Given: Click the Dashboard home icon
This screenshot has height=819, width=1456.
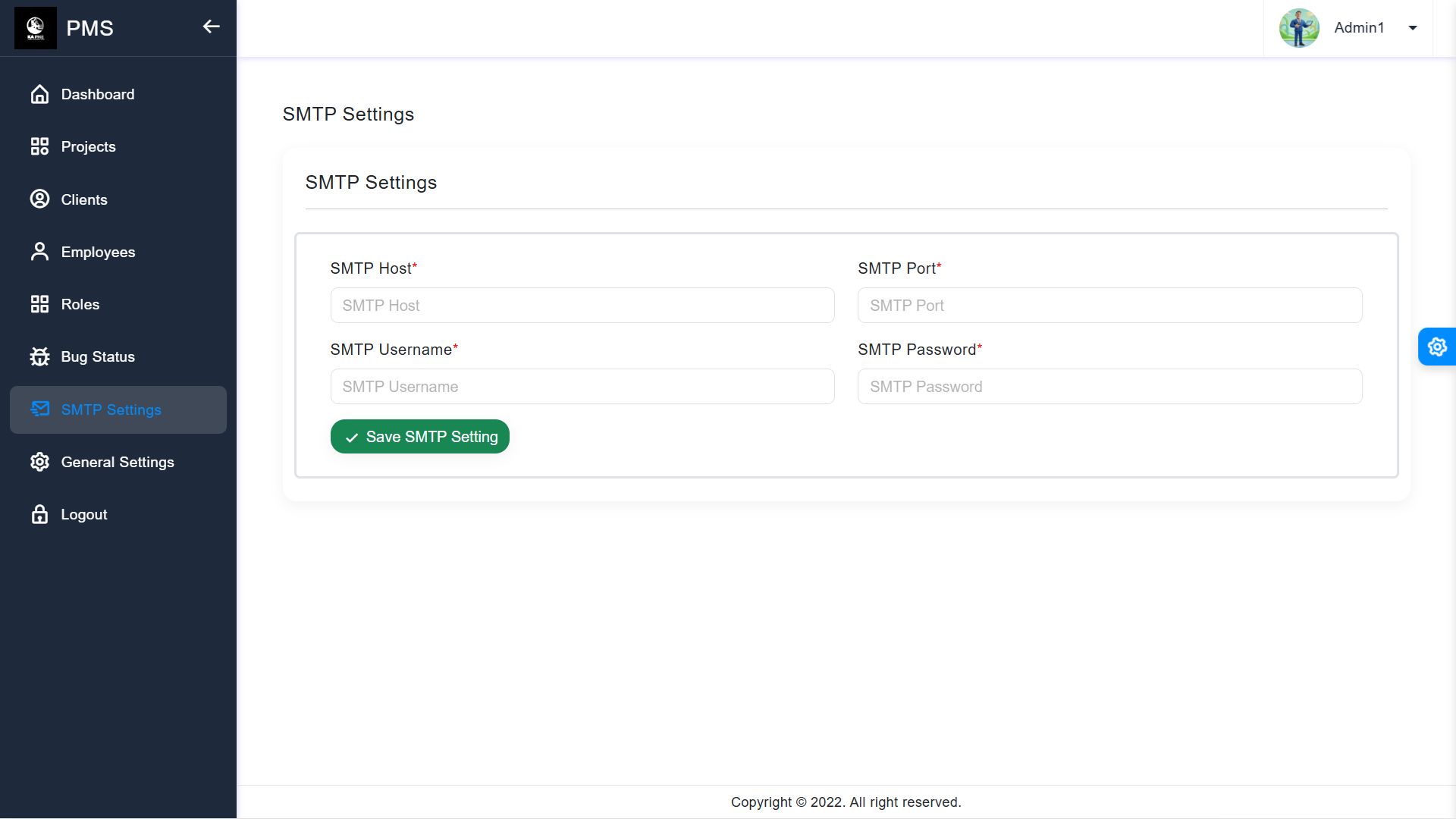Looking at the screenshot, I should tap(39, 94).
